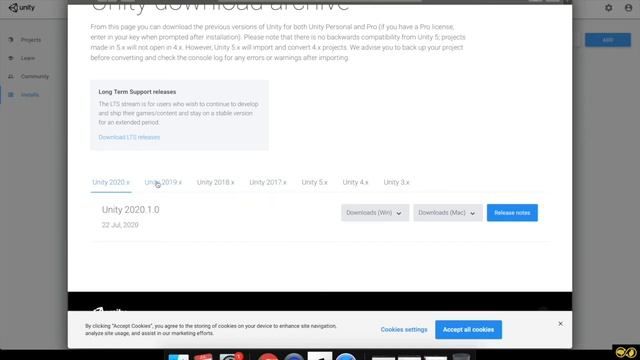This screenshot has width=640, height=360.
Task: Click the blue ADD button in Unity Hub
Action: tap(608, 40)
